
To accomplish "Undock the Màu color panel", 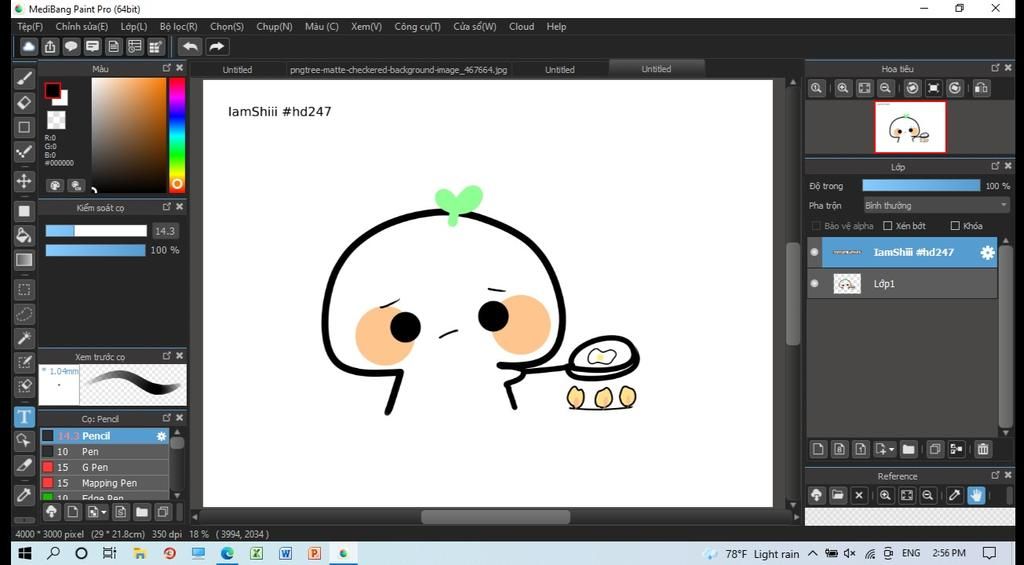I will [167, 68].
